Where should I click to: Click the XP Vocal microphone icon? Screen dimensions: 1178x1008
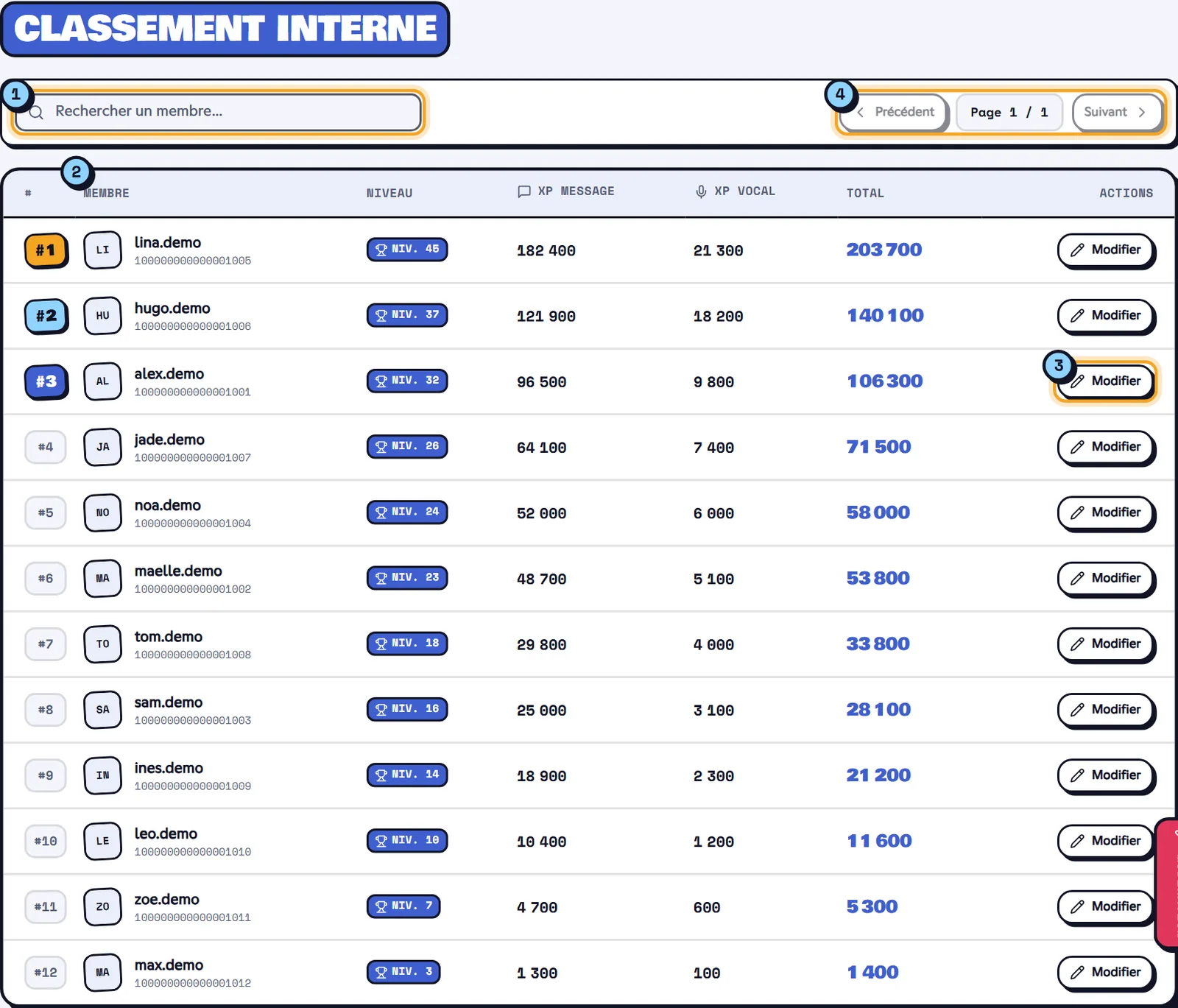click(x=701, y=191)
